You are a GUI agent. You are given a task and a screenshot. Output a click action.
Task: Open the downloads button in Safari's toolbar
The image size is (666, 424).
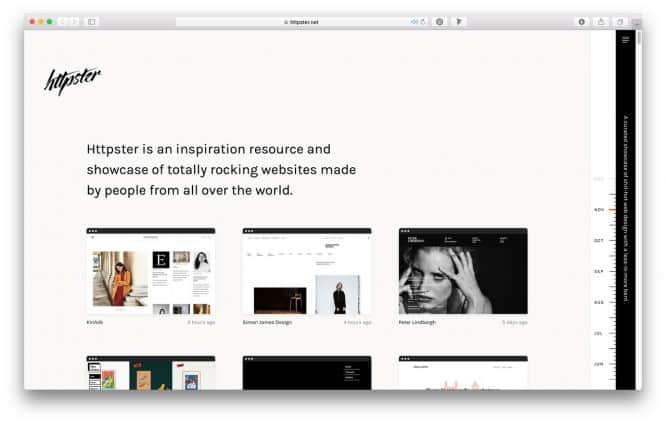[x=581, y=22]
